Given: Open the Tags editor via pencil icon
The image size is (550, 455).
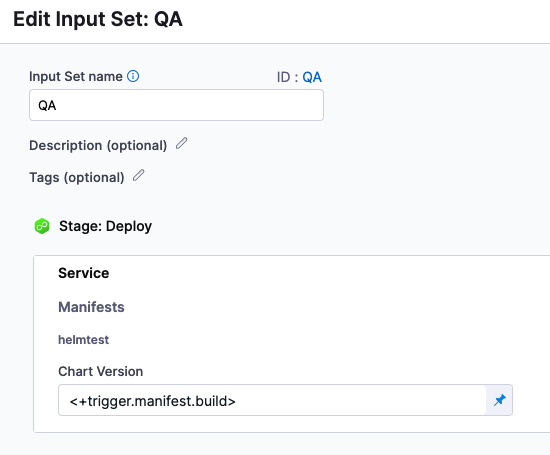Looking at the screenshot, I should (139, 175).
